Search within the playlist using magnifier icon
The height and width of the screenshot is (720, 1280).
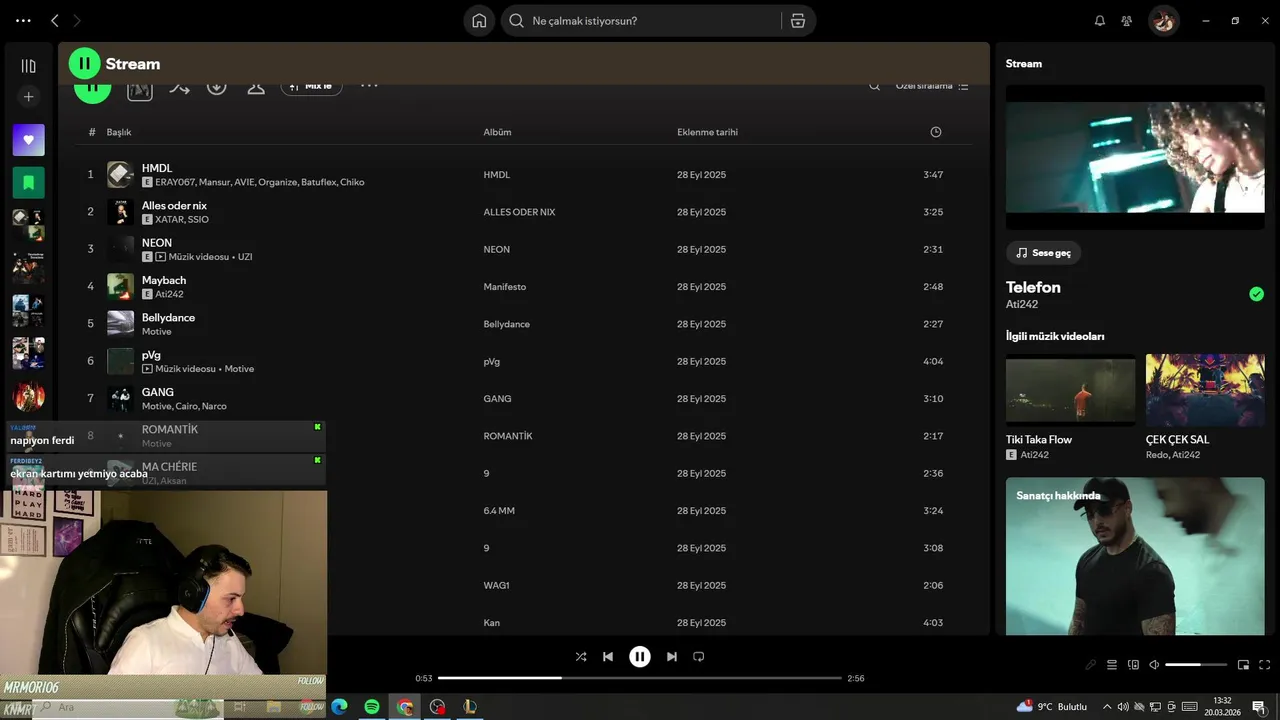[x=874, y=86]
